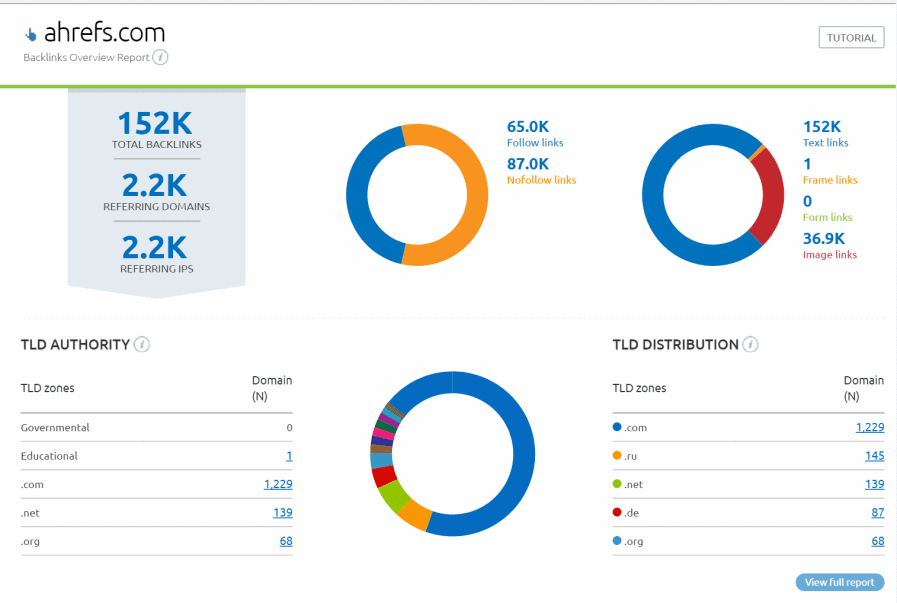Click red .de legend dot
The width and height of the screenshot is (897, 603).
[617, 512]
